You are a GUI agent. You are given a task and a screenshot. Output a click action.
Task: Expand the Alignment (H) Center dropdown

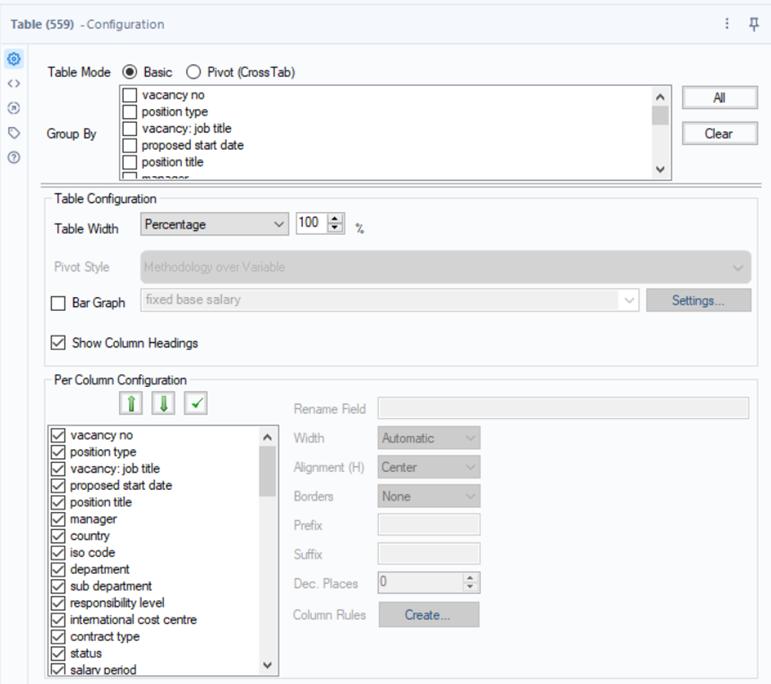(430, 467)
